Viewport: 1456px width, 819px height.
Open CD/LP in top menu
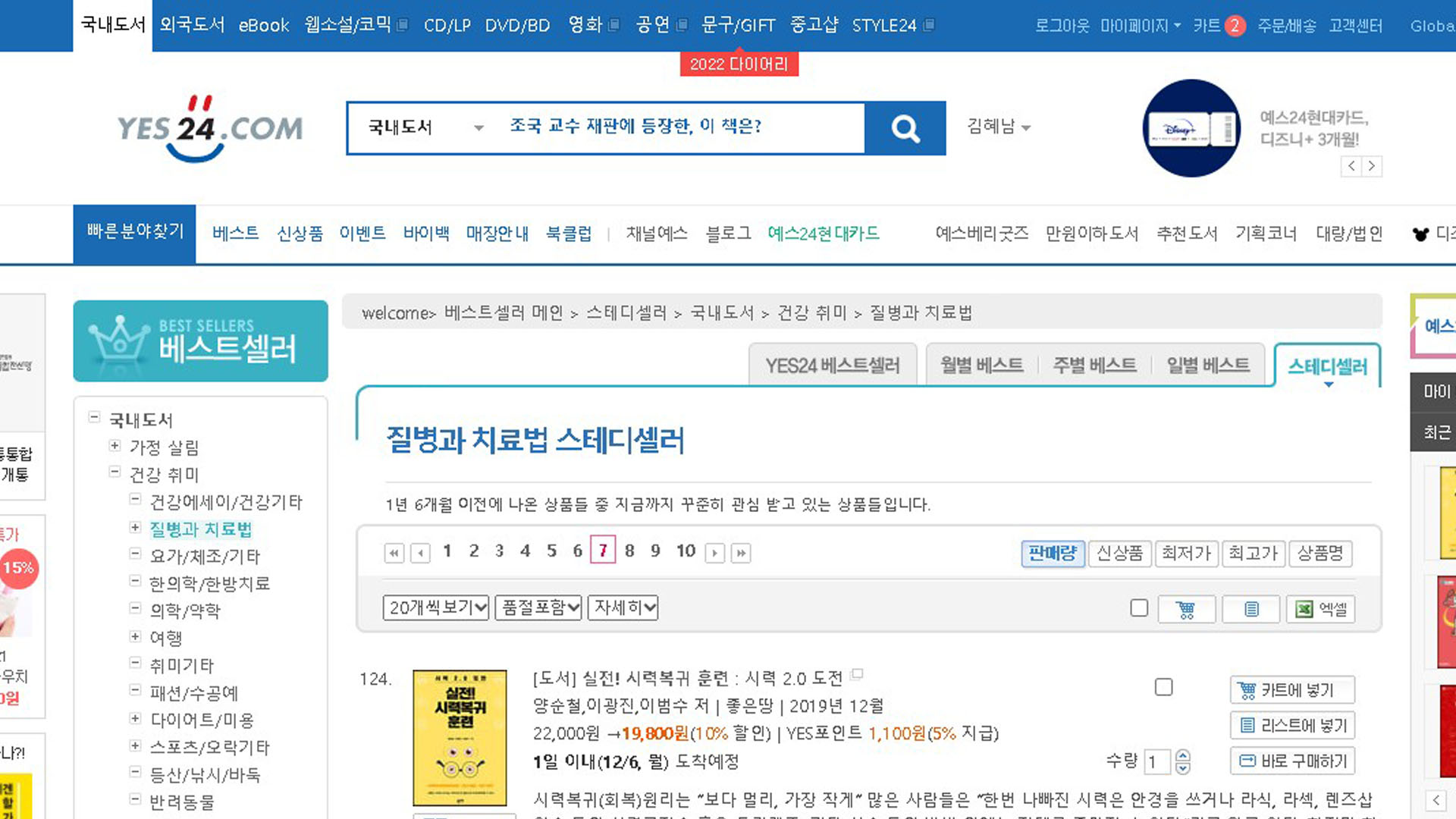click(x=447, y=25)
